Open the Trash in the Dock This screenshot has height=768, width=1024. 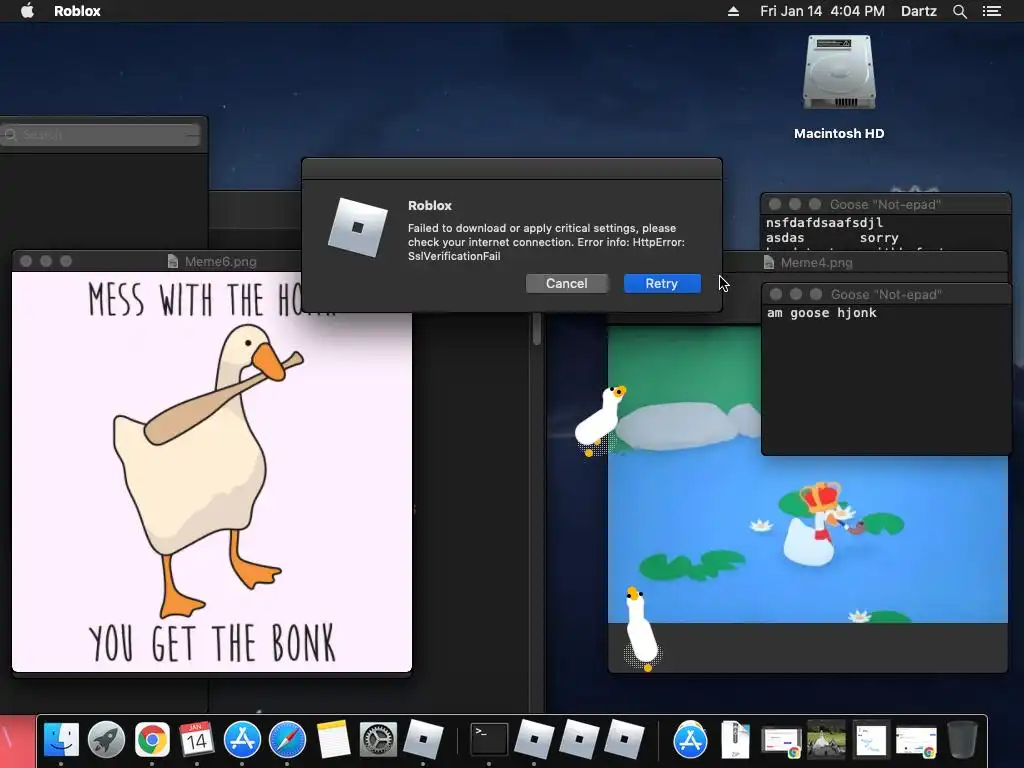(962, 740)
